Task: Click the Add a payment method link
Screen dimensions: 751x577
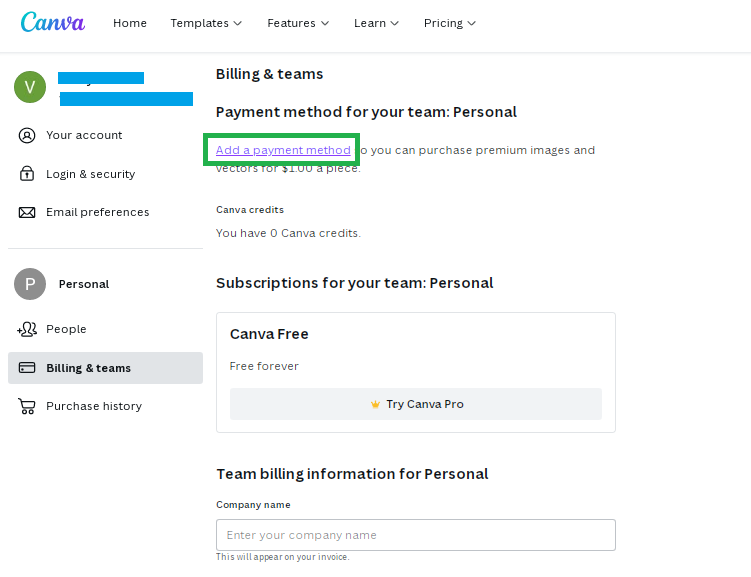Action: 283,150
